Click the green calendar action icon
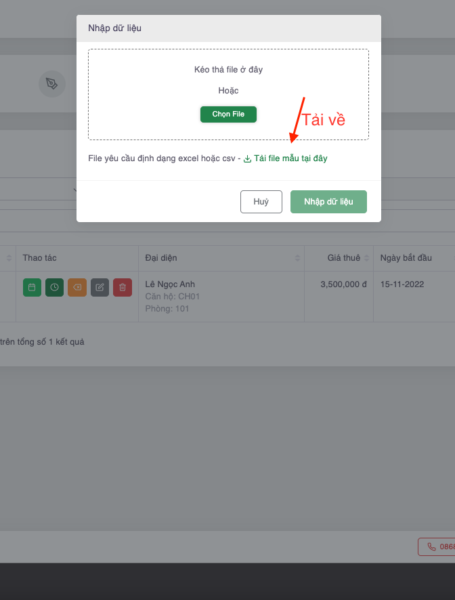The height and width of the screenshot is (600, 455). click(x=32, y=287)
